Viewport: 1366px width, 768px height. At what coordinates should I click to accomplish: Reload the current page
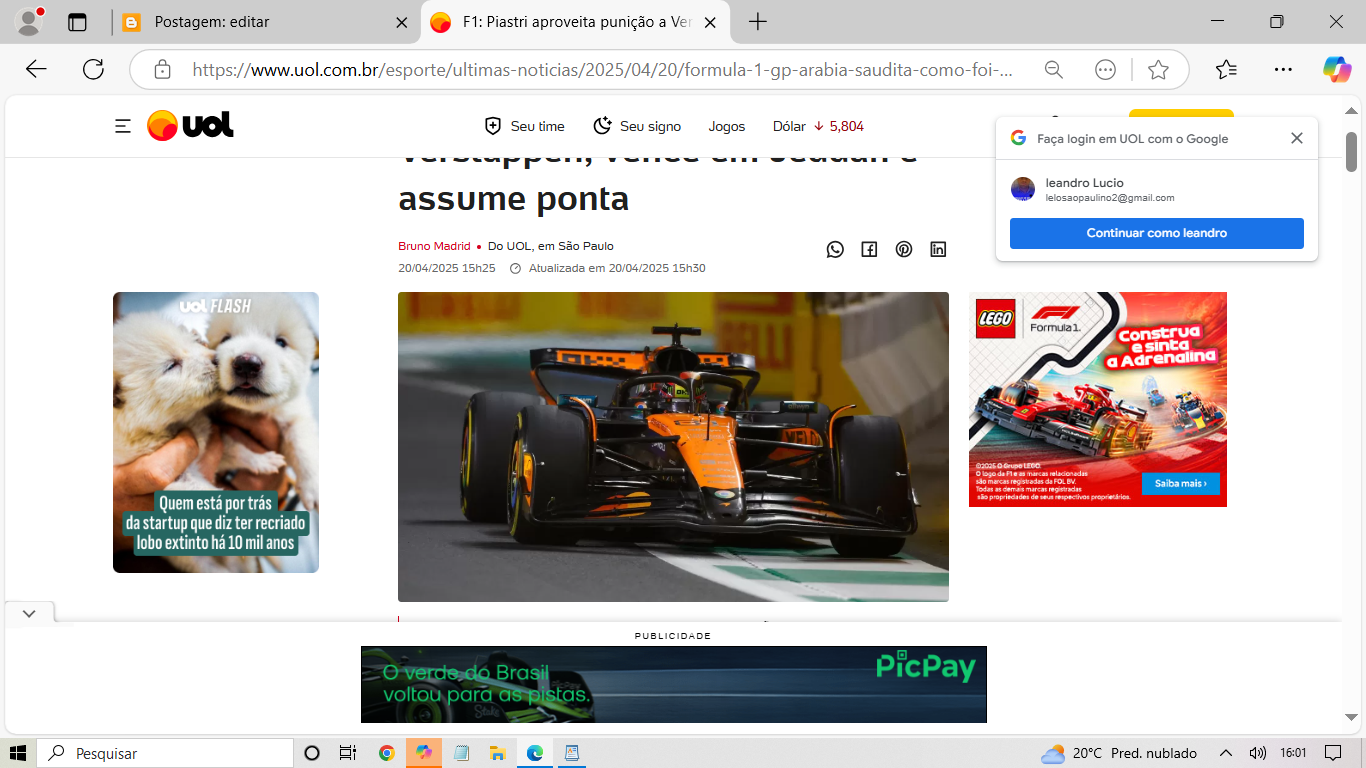click(93, 69)
